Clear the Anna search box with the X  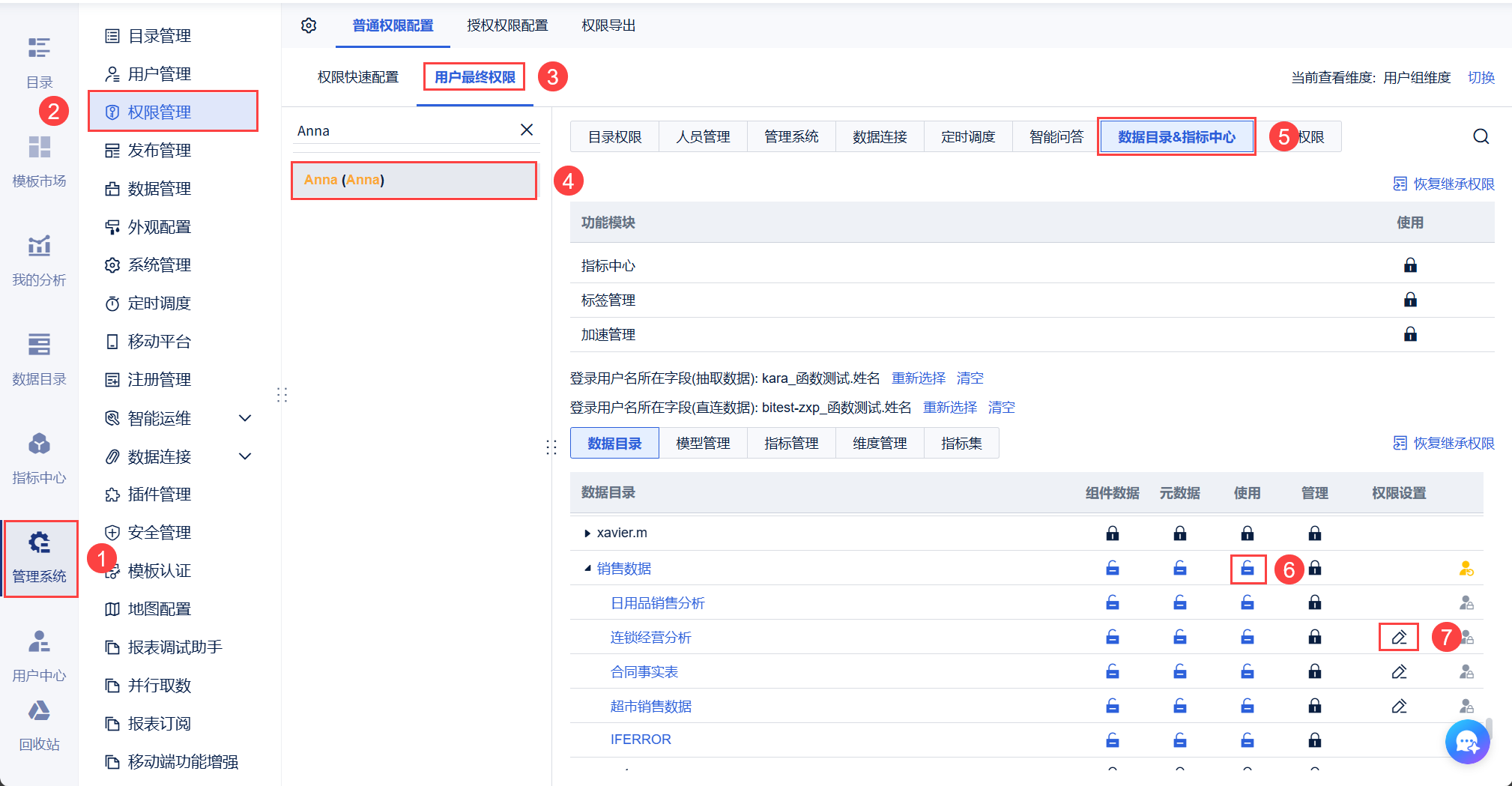click(x=527, y=130)
